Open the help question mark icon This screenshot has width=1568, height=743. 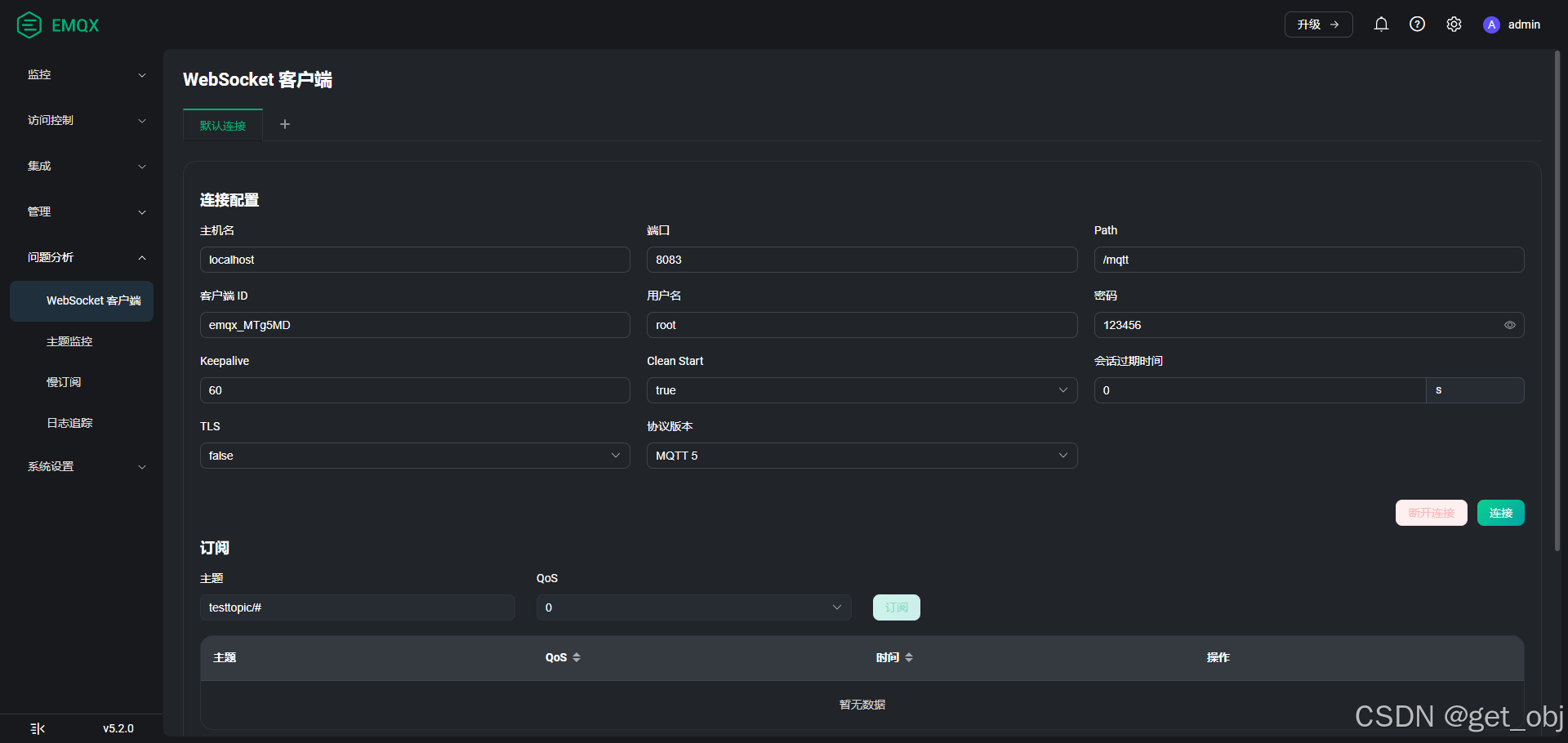(1418, 24)
